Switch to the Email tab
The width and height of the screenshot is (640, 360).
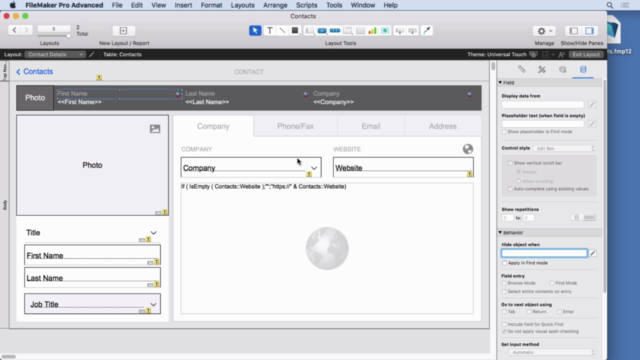click(371, 126)
